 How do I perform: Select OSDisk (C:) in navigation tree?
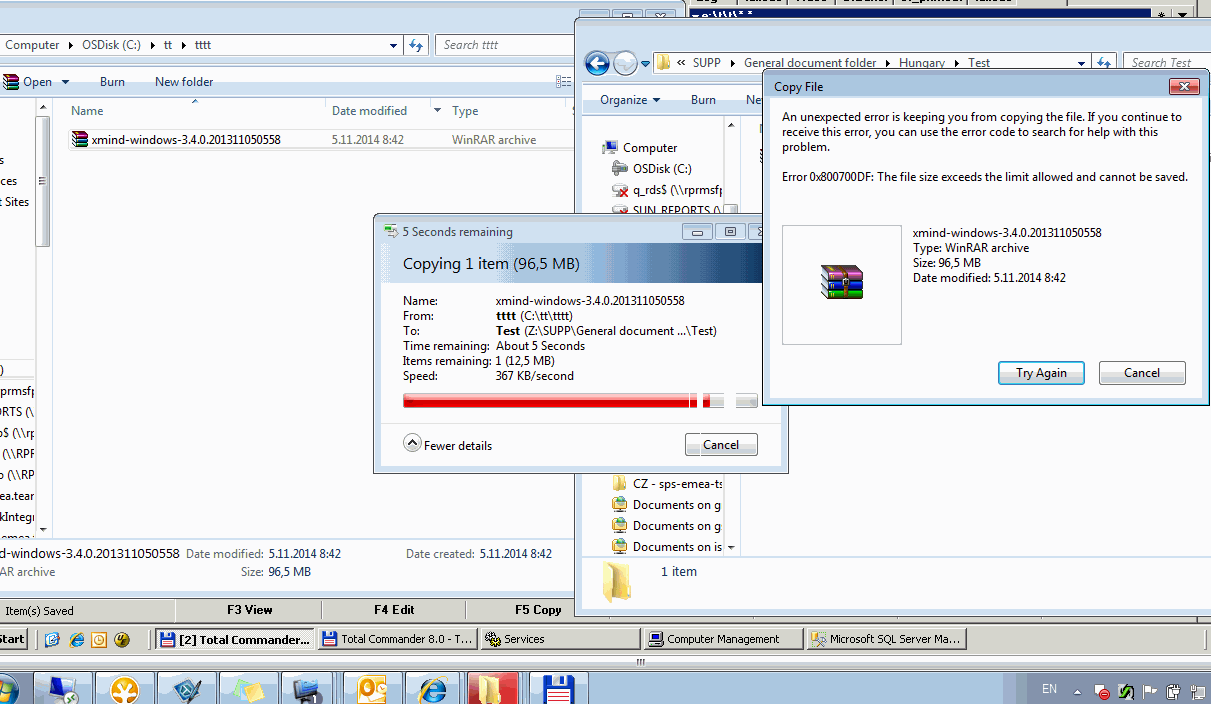pyautogui.click(x=662, y=169)
